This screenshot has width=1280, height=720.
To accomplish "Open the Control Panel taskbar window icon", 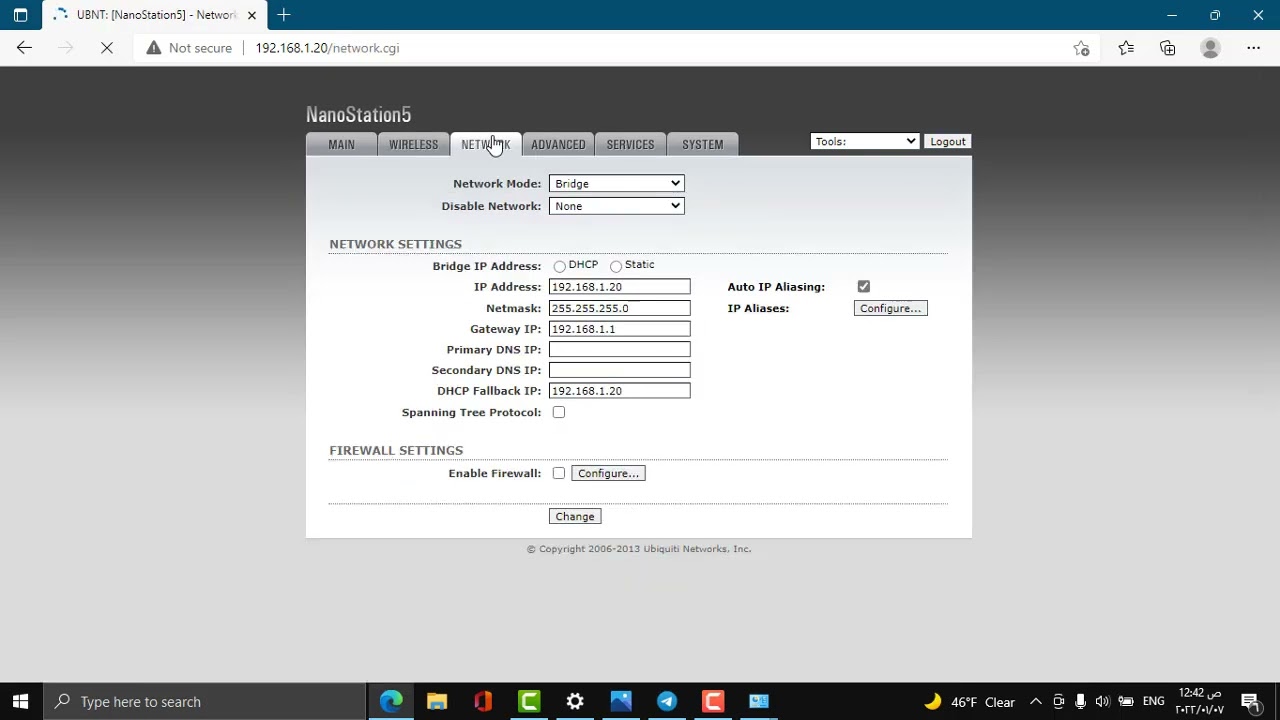I will [x=759, y=701].
